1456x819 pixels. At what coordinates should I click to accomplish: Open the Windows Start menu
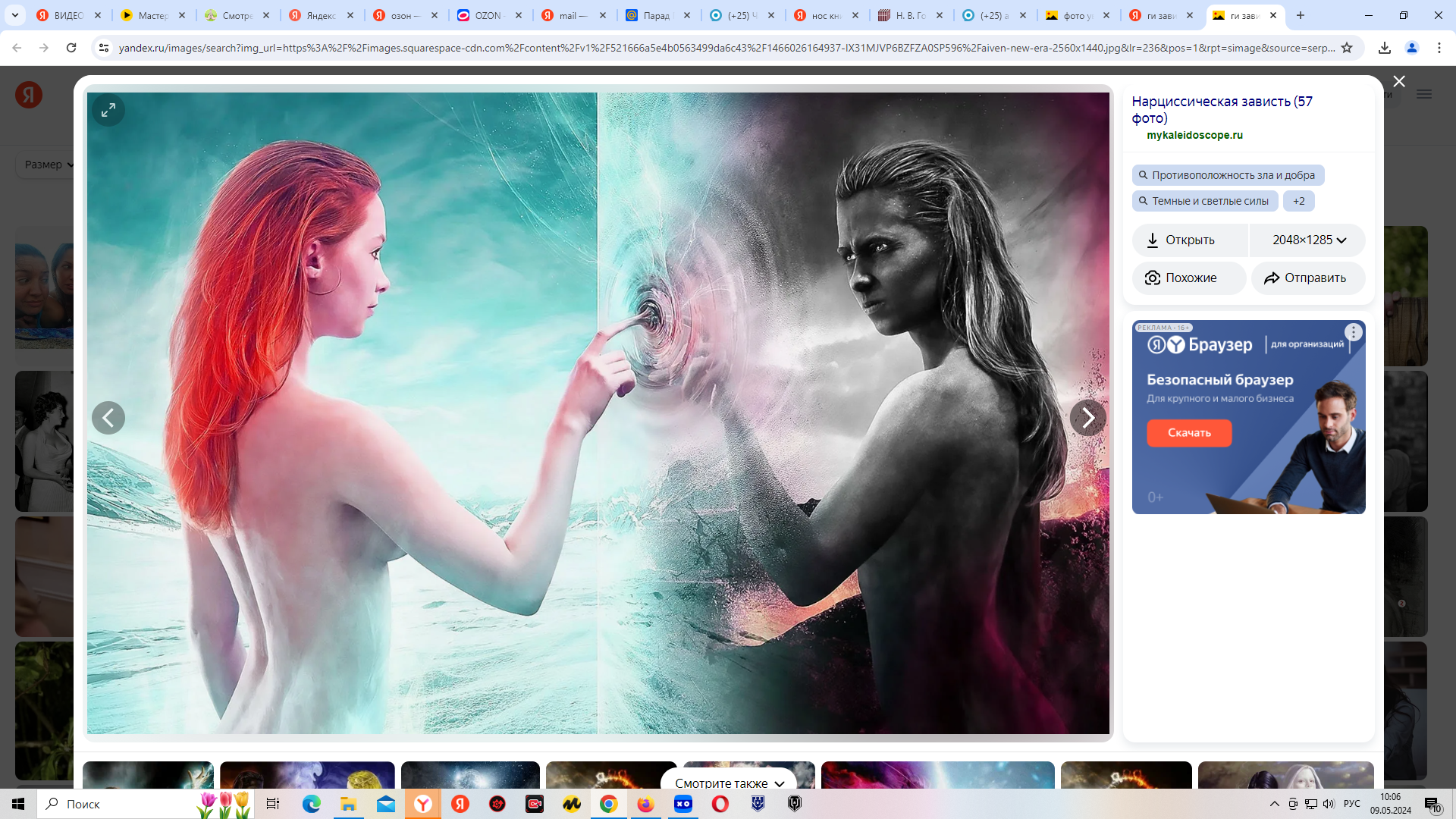[x=18, y=804]
